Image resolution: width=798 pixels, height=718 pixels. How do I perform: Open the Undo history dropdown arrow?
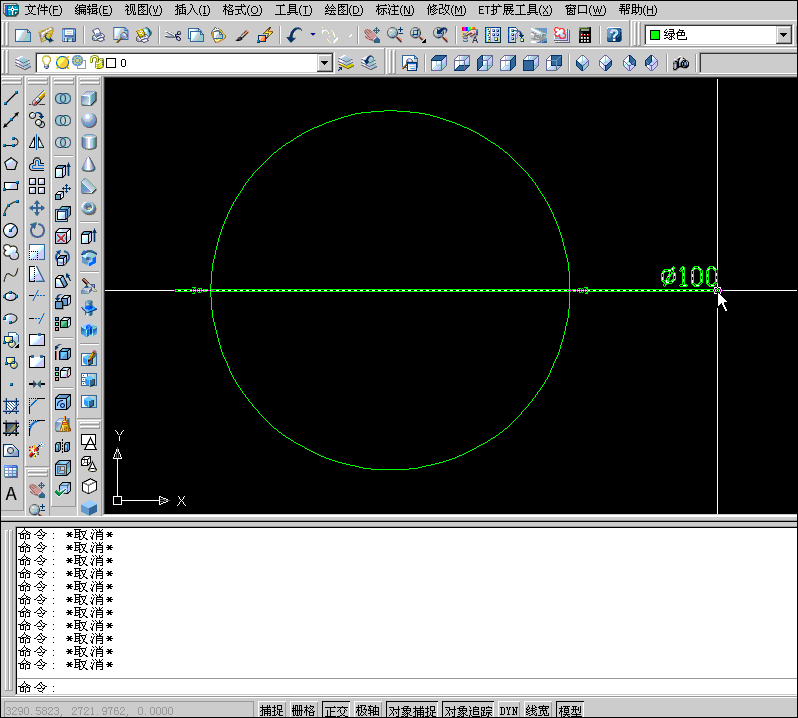click(x=312, y=35)
